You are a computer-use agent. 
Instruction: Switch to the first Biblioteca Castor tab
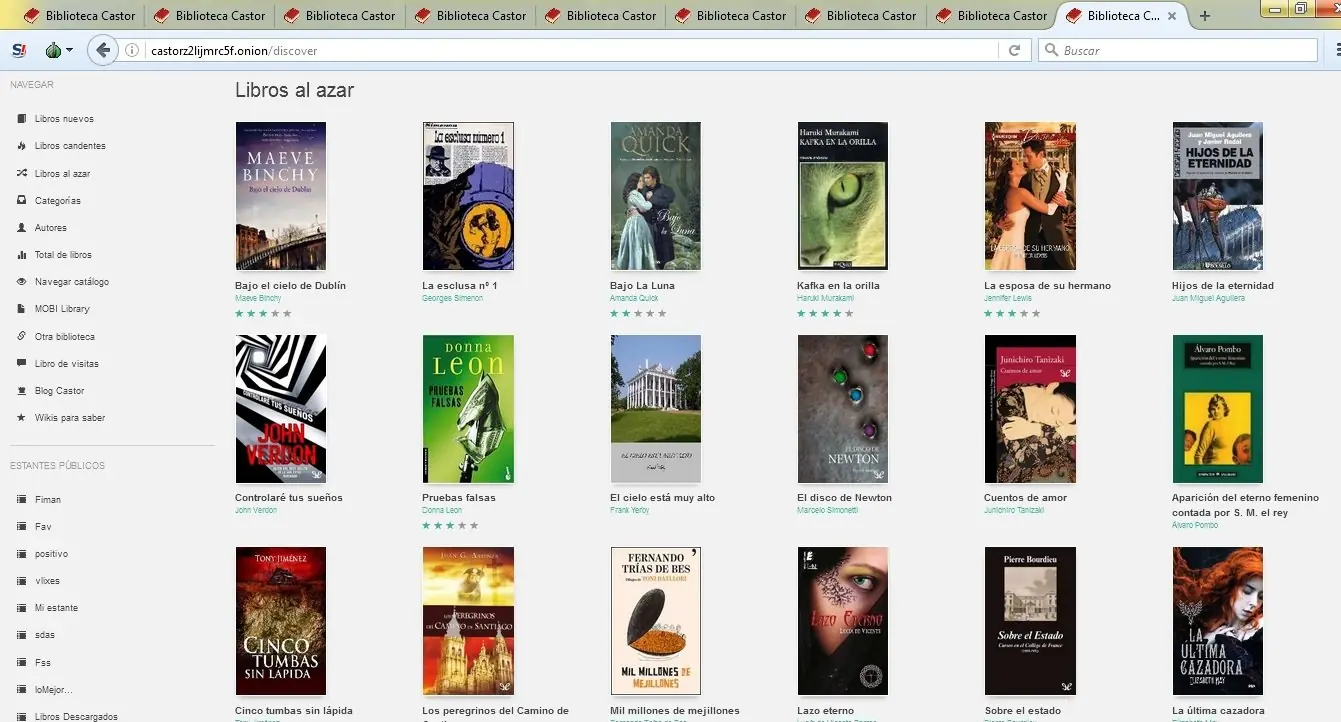tap(79, 16)
